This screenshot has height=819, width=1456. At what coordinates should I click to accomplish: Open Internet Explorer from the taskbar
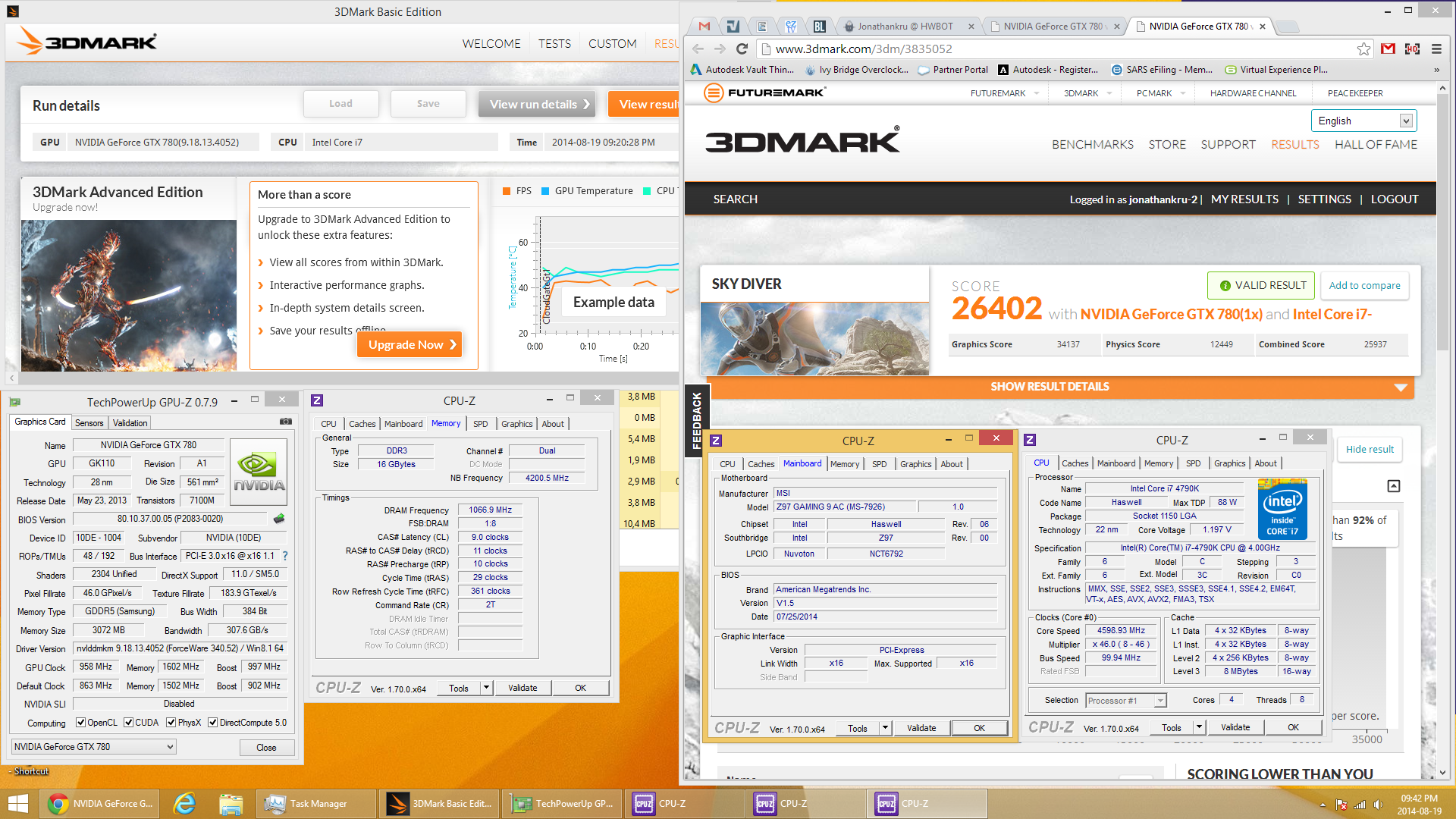pyautogui.click(x=184, y=804)
